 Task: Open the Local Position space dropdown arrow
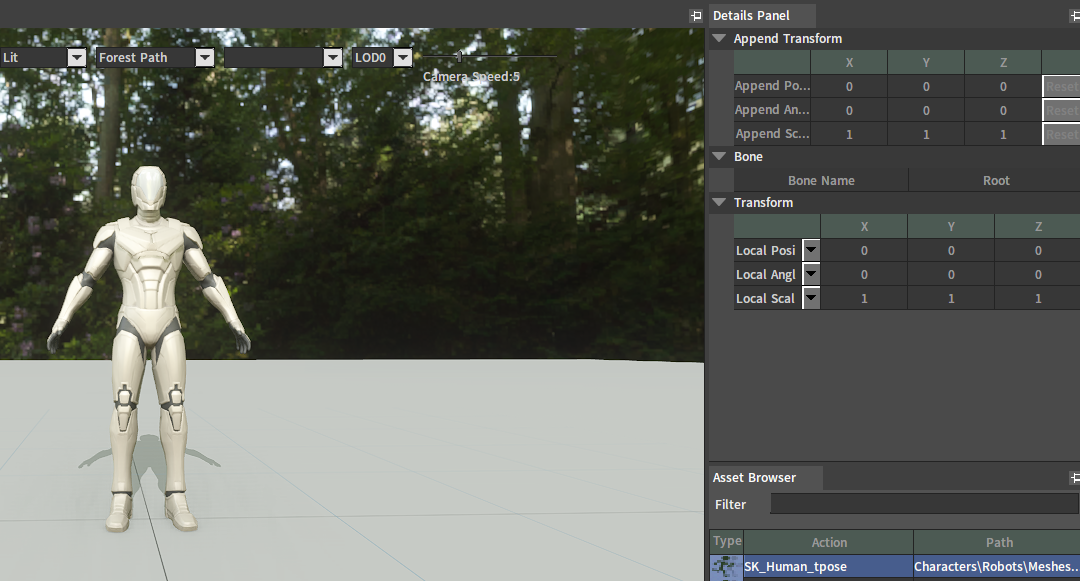[811, 250]
